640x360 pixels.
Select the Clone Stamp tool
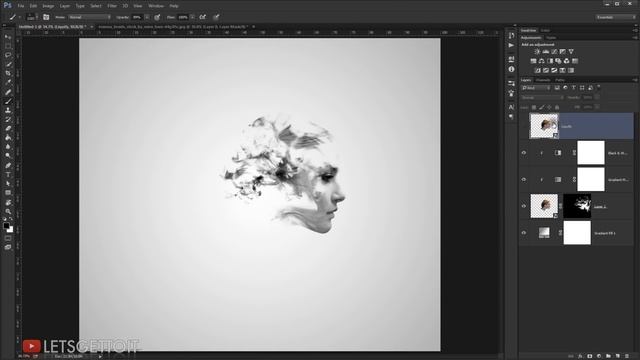(x=8, y=110)
